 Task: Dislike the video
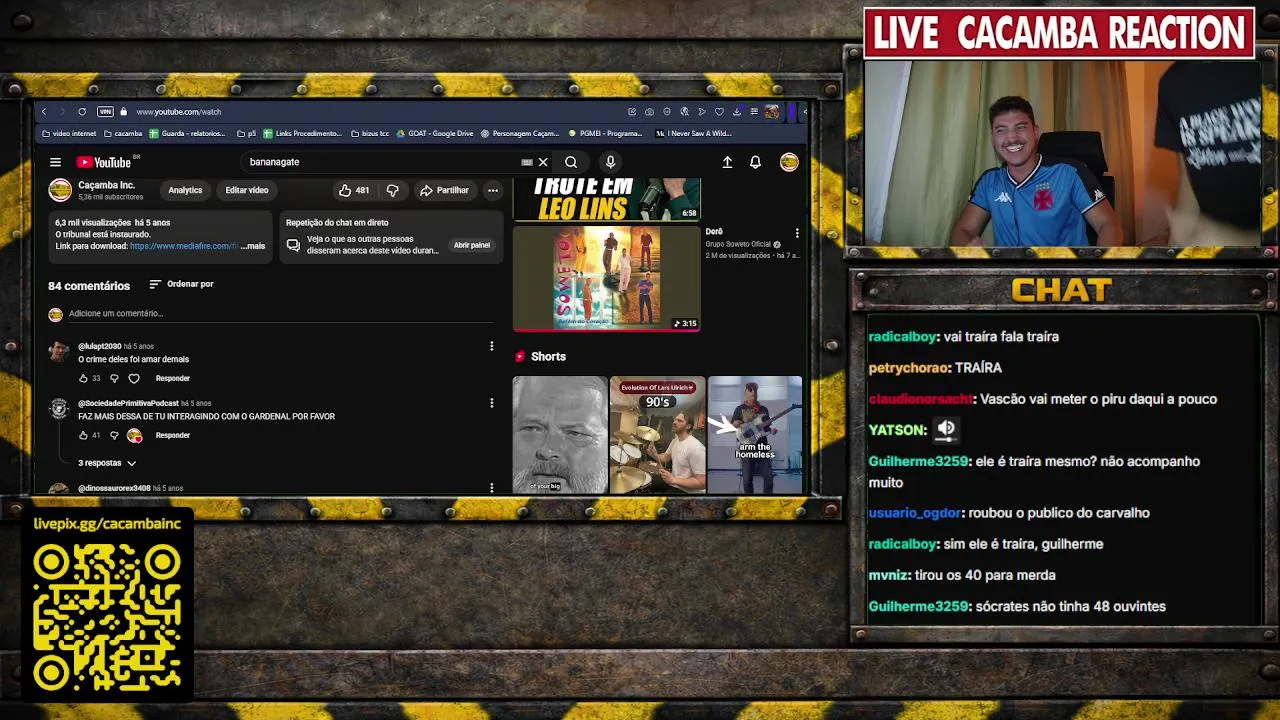392,190
